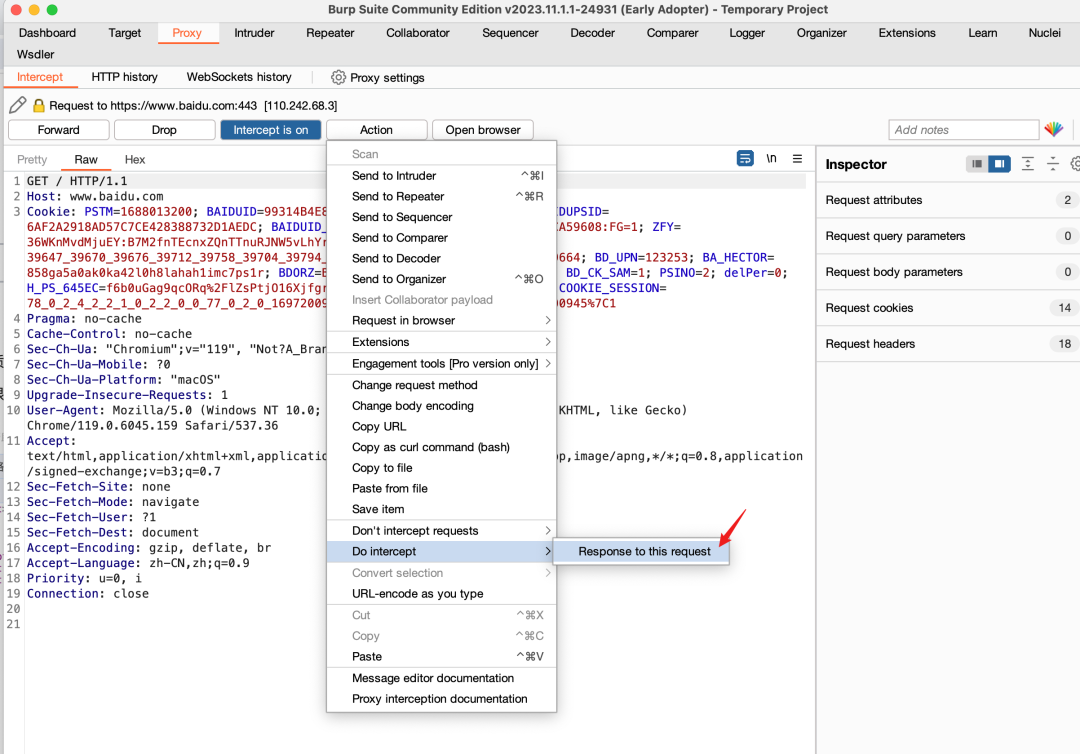Open the Intruder tab
Image resolution: width=1080 pixels, height=754 pixels.
[x=254, y=33]
